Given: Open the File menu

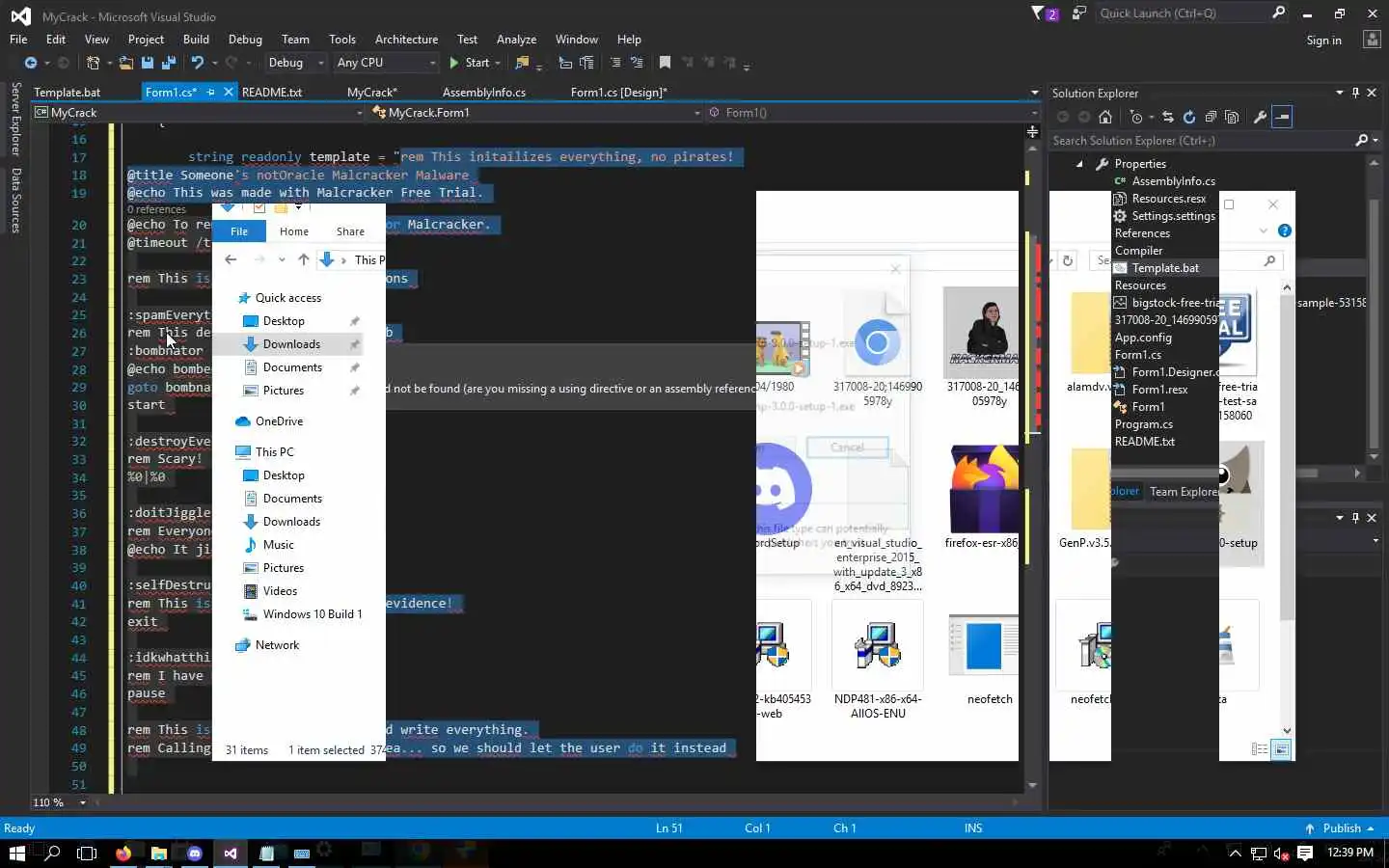Looking at the screenshot, I should coord(18,40).
